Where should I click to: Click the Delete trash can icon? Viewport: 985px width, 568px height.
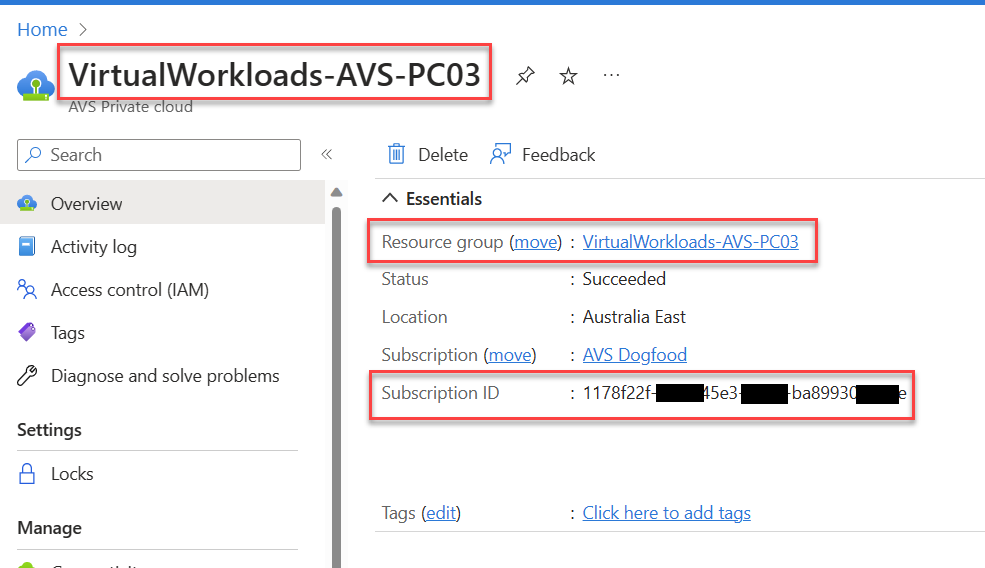[396, 154]
